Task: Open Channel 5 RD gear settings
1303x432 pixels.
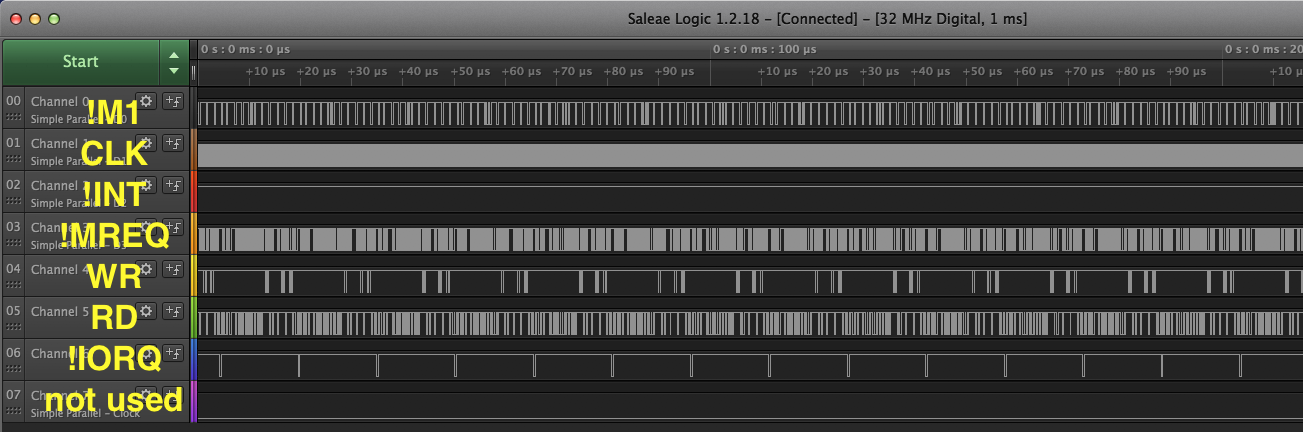Action: pos(146,311)
